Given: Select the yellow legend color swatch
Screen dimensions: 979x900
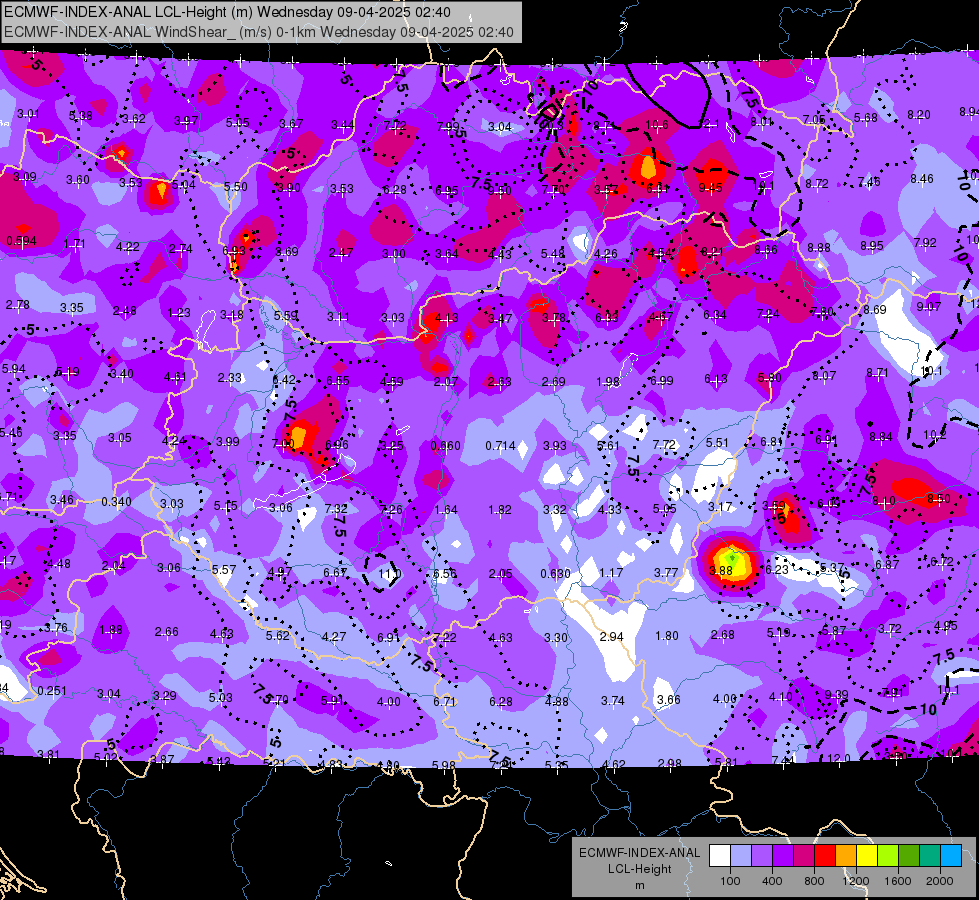Looking at the screenshot, I should 867,856.
